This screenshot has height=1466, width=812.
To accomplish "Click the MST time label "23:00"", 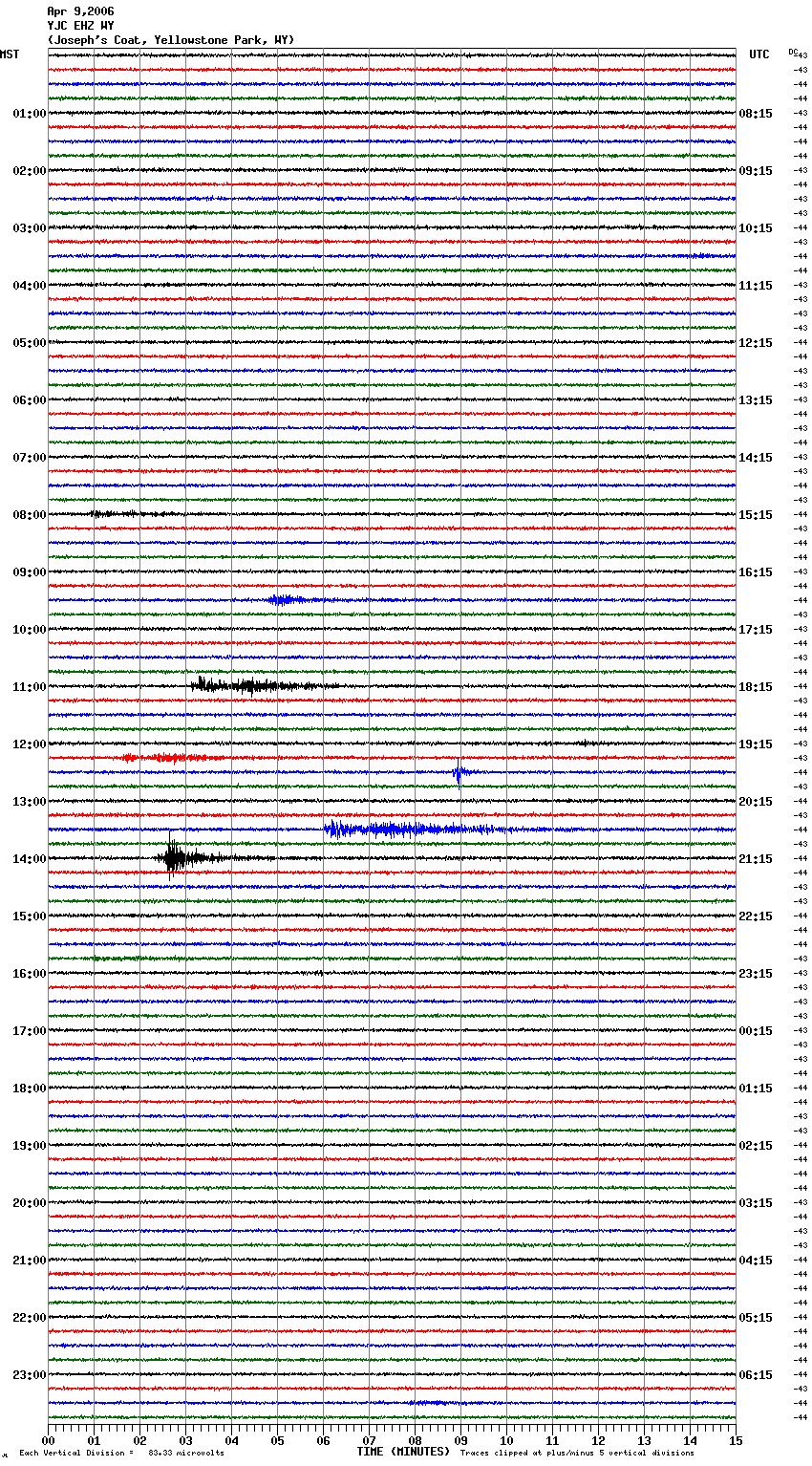I will [30, 1375].
